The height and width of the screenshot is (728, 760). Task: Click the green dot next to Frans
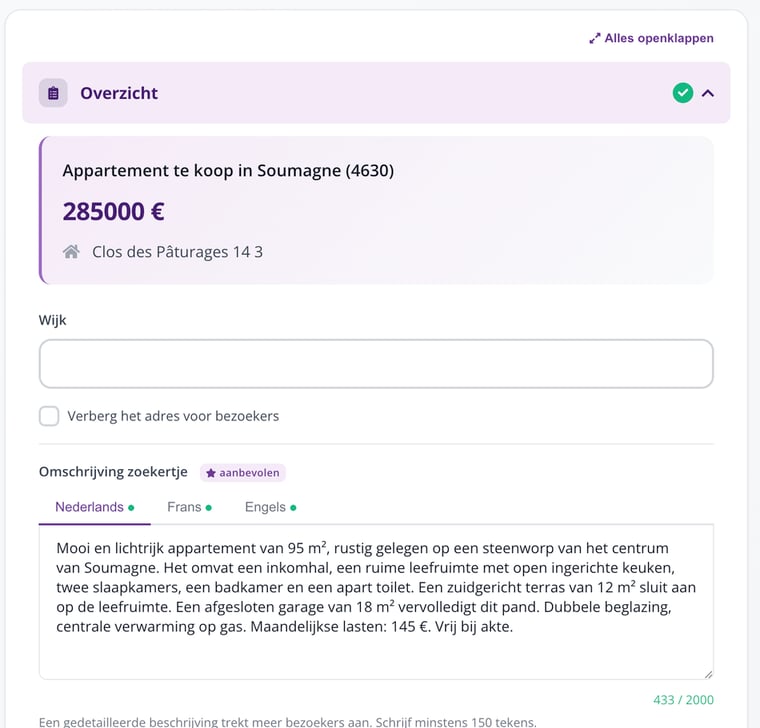pyautogui.click(x=209, y=508)
